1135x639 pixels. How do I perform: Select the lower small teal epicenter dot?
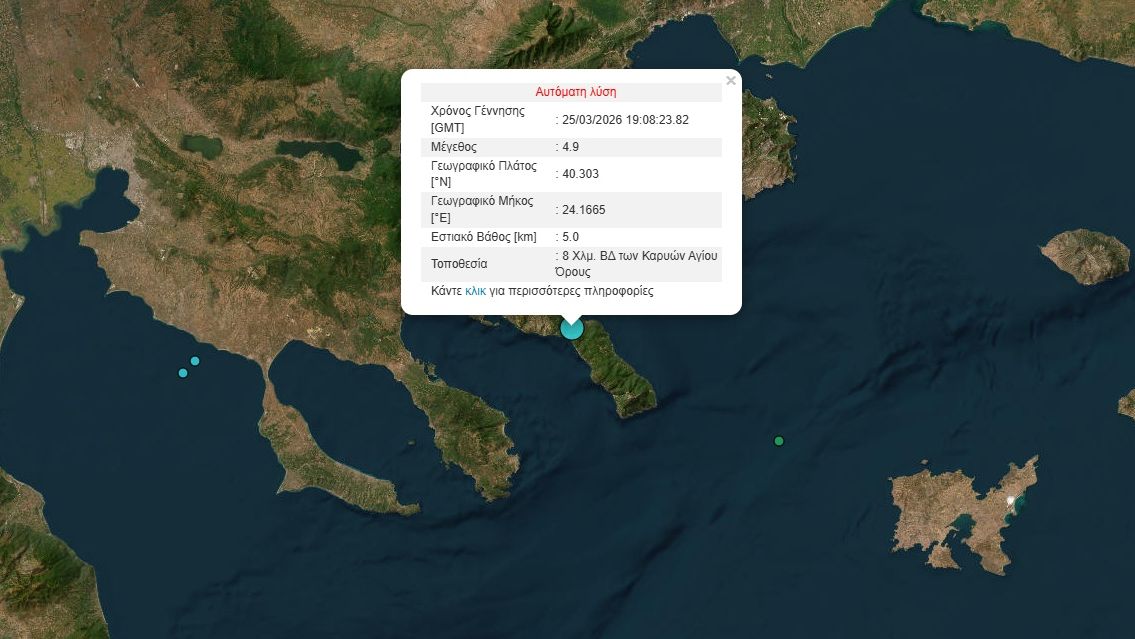click(x=183, y=373)
